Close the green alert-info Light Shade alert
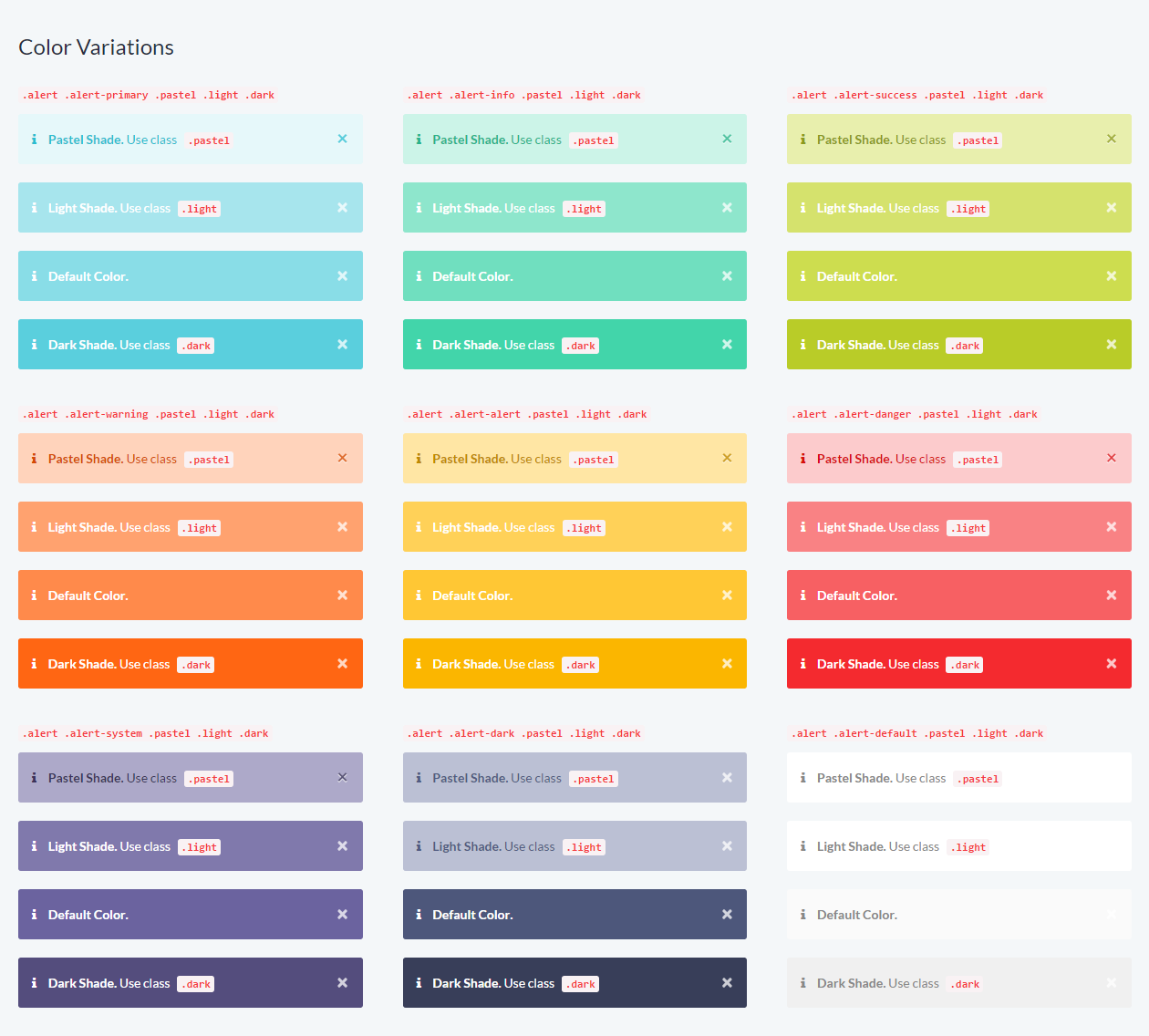Screen dimensions: 1149x1036 coord(727,208)
